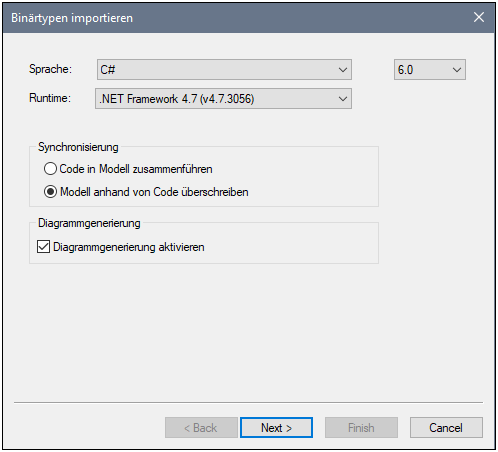Image resolution: width=498 pixels, height=452 pixels.
Task: Open the Runtime .NET Framework dropdown
Action: [223, 99]
